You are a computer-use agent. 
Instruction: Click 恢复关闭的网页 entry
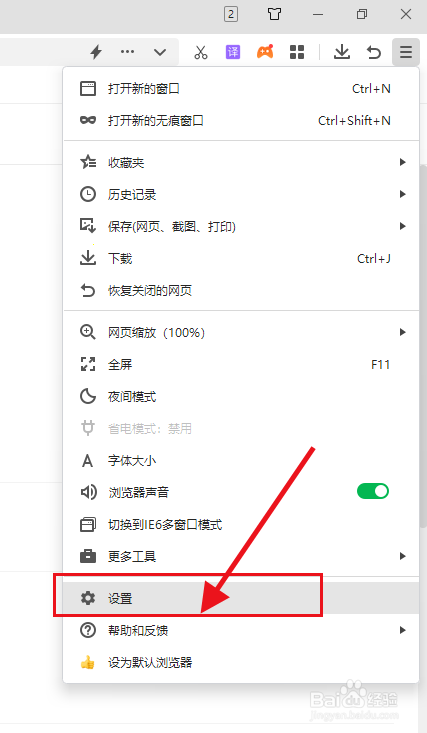241,291
